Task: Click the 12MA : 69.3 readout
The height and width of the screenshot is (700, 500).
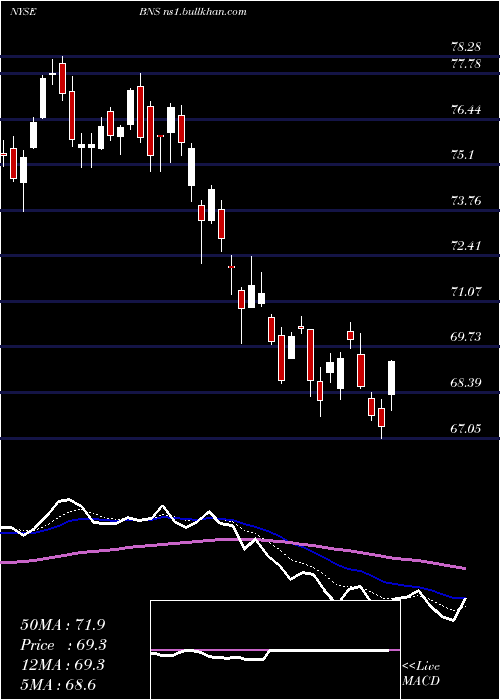Action: [x=63, y=665]
